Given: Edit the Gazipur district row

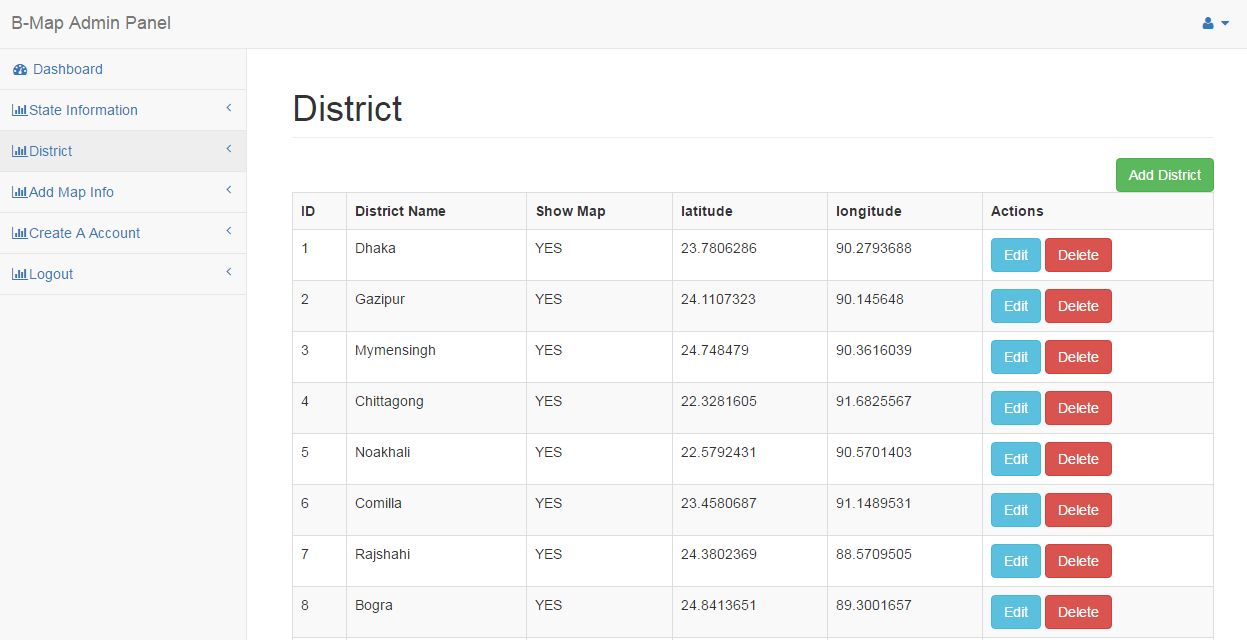Looking at the screenshot, I should (1016, 306).
